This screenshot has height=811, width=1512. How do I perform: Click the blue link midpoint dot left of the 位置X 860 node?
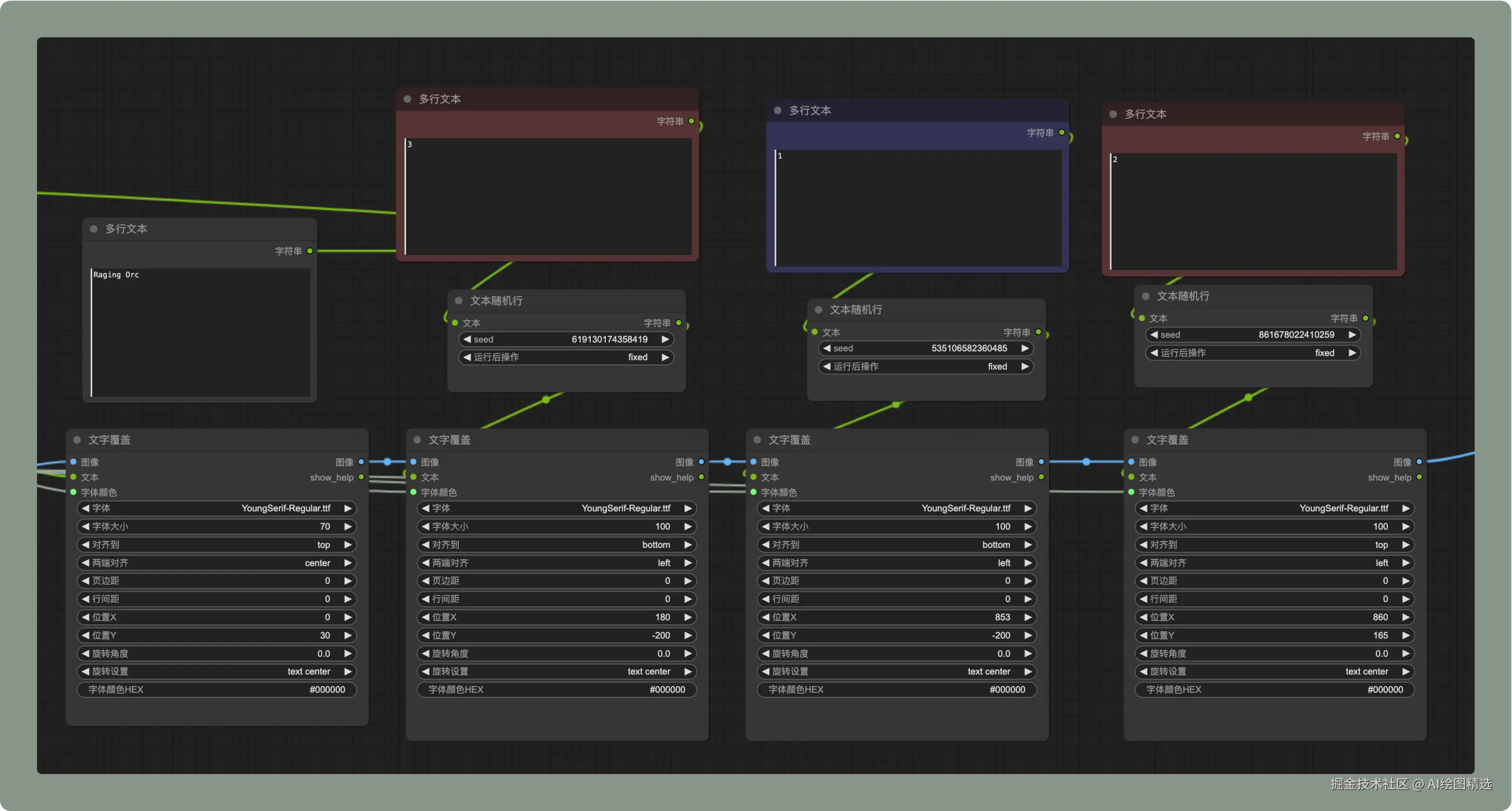tap(1086, 462)
